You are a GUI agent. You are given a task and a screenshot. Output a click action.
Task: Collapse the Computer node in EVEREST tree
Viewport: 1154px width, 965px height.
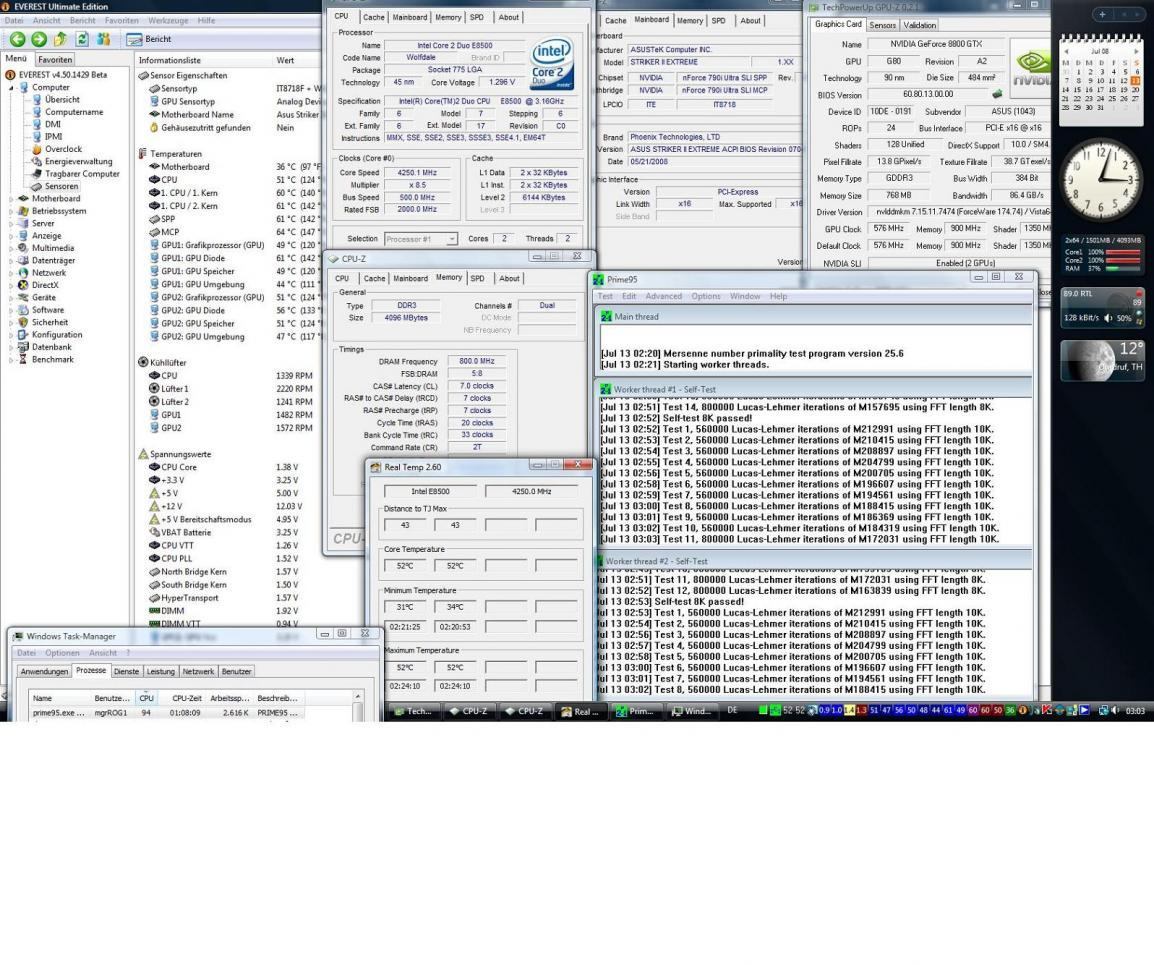11,88
